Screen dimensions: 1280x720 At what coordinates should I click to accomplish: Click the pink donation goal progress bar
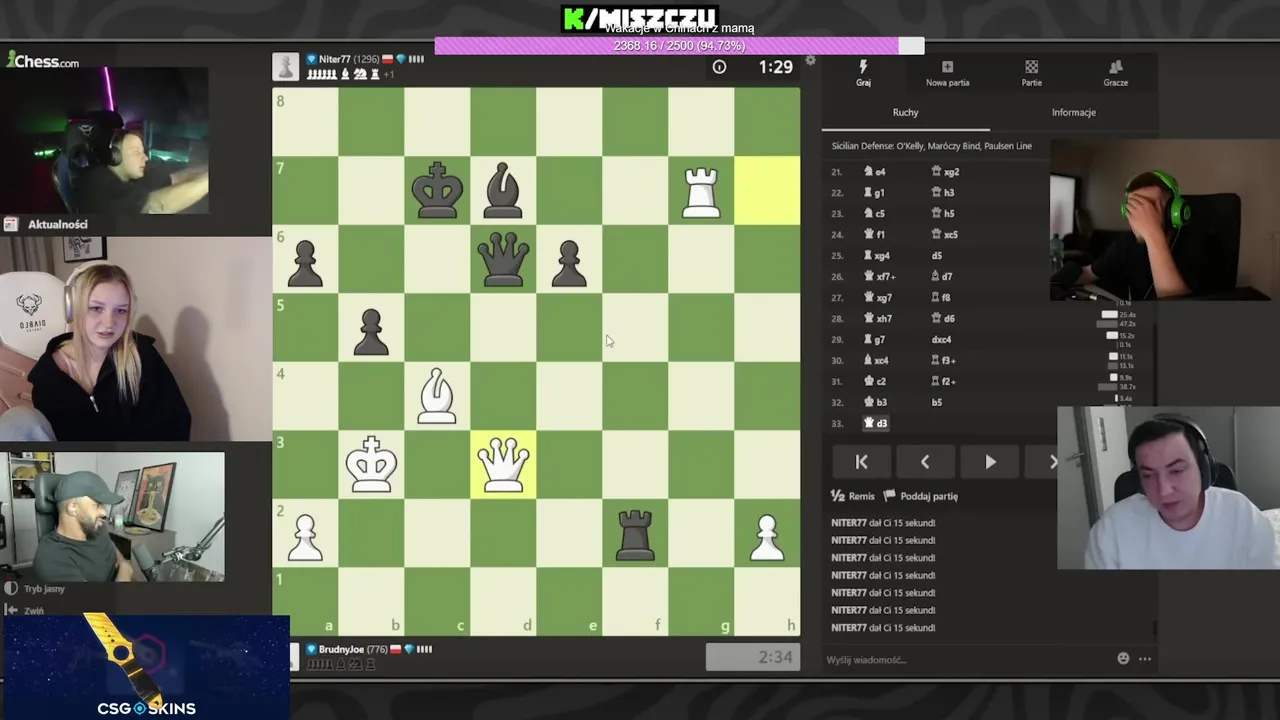point(679,46)
